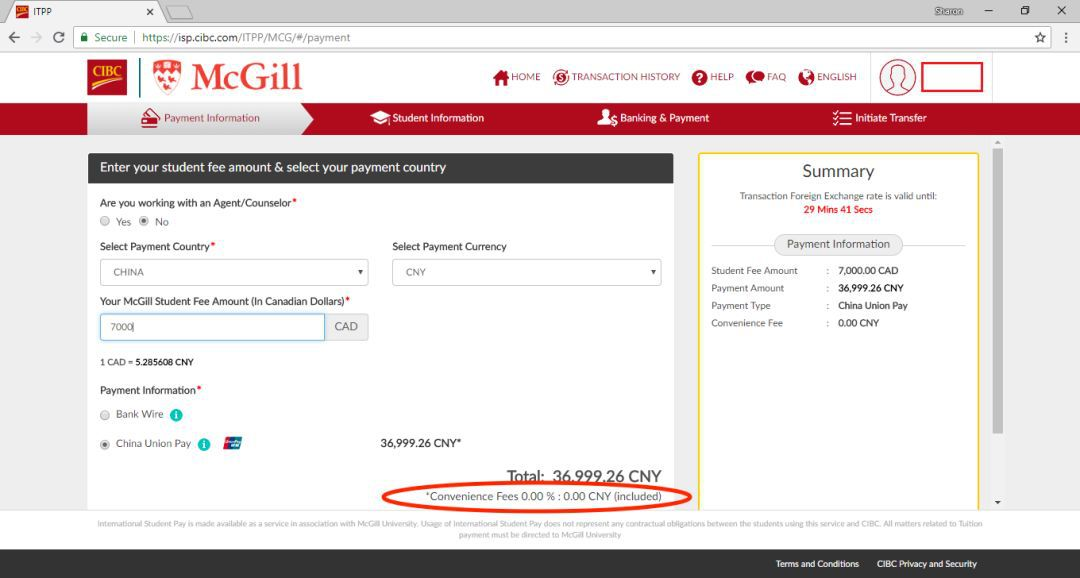This screenshot has width=1080, height=578.
Task: Open the Select Payment Country dropdown
Action: tap(233, 272)
